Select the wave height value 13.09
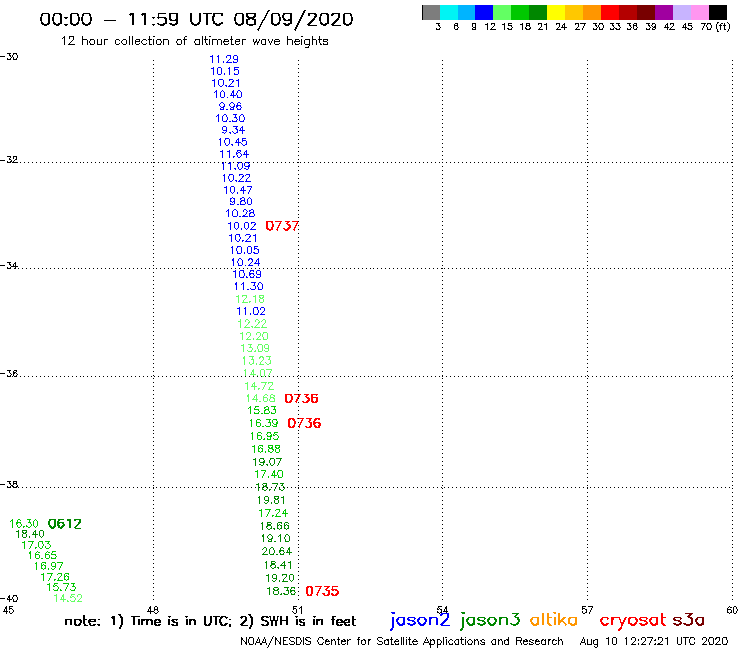Viewport: 740px width, 650px height. (255, 348)
